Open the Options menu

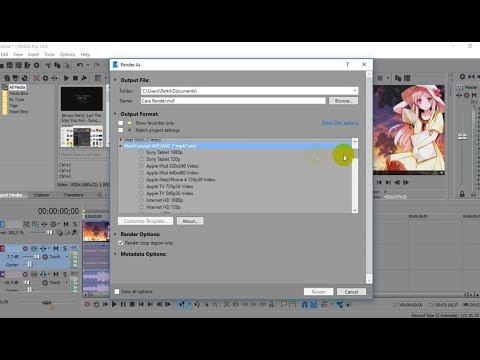tap(68, 54)
